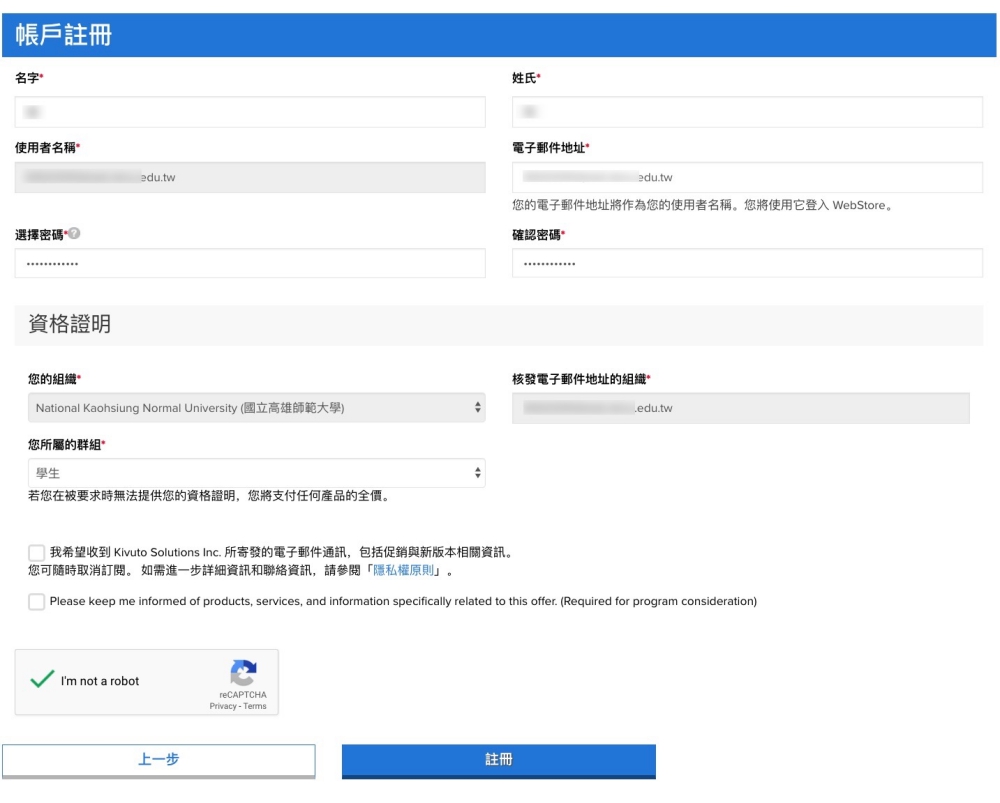This screenshot has width=1000, height=803.
Task: Check 'Please keep me informed' offer checkbox
Action: tap(37, 601)
